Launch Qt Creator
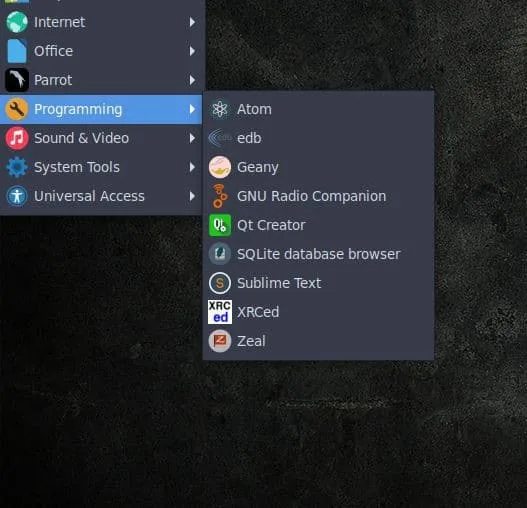The height and width of the screenshot is (508, 527). pos(319,225)
